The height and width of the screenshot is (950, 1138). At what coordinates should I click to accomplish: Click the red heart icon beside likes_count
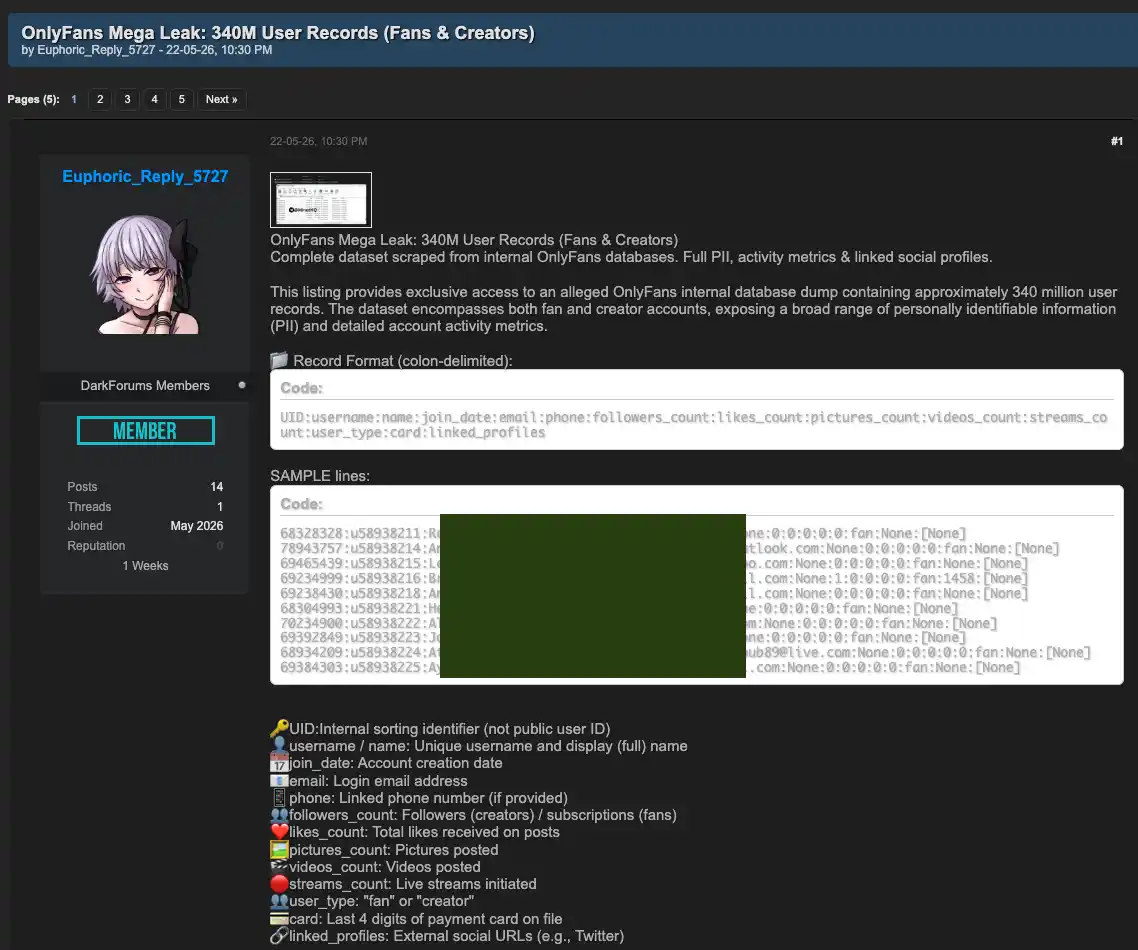tap(279, 832)
